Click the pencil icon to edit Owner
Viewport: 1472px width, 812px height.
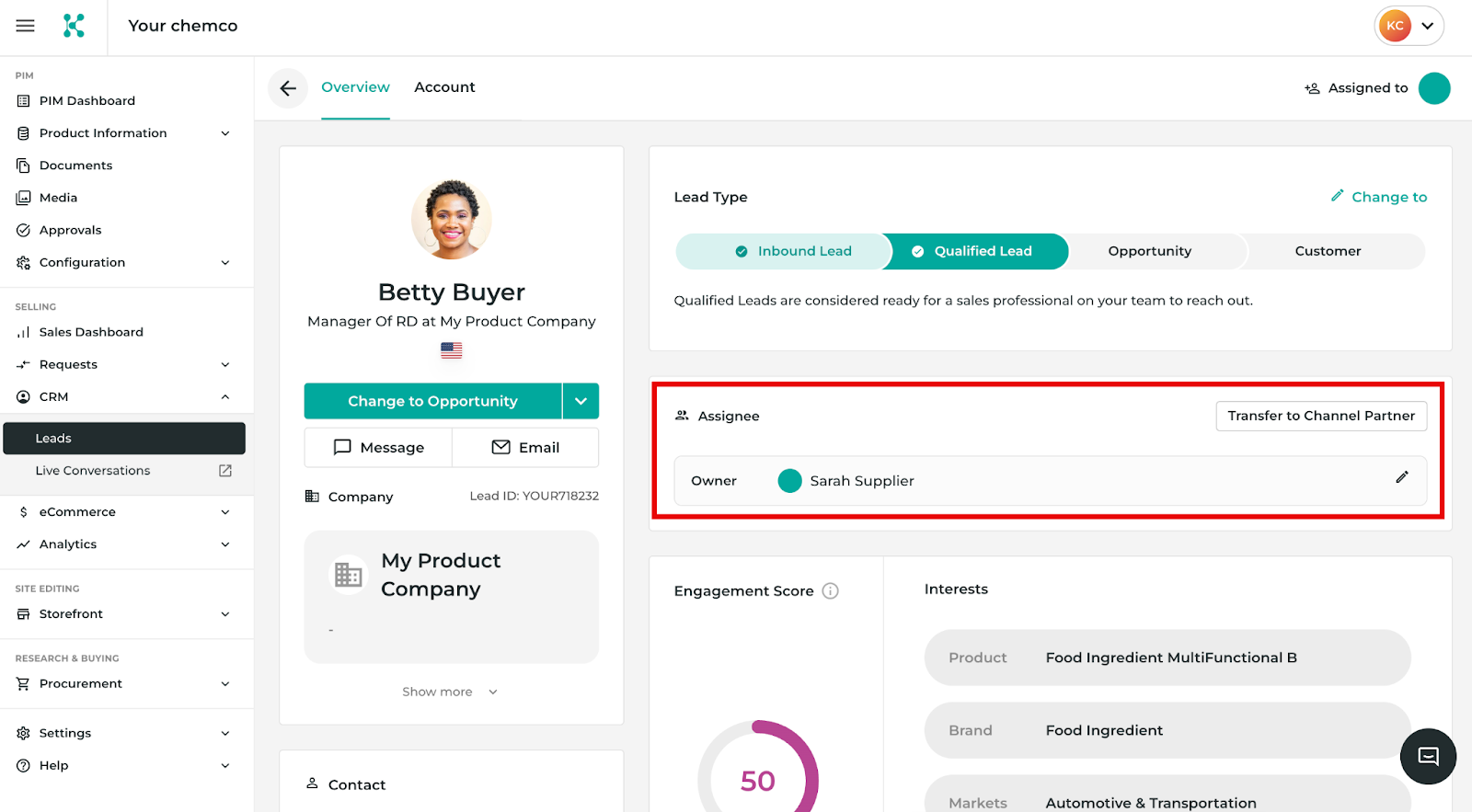point(1401,477)
